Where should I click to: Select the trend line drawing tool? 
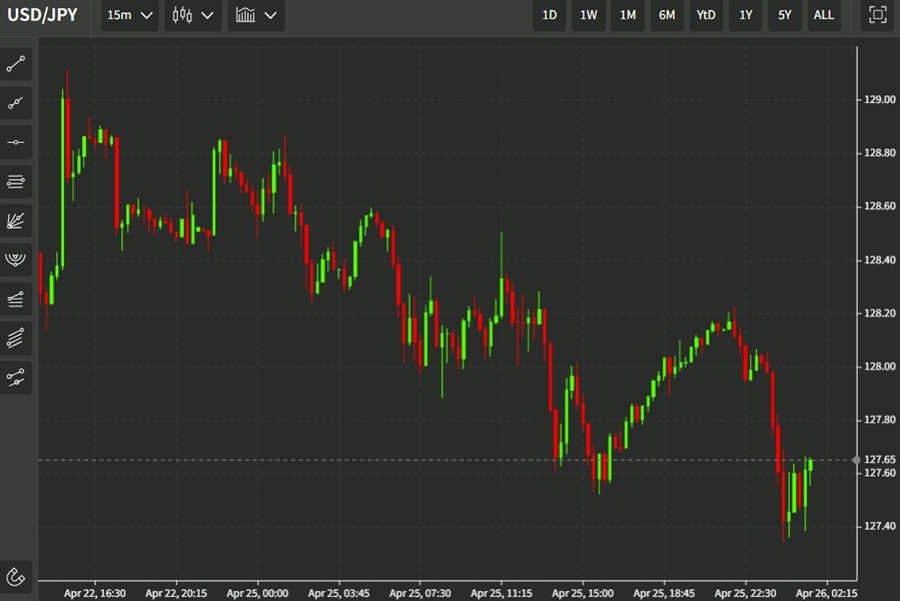click(x=16, y=64)
